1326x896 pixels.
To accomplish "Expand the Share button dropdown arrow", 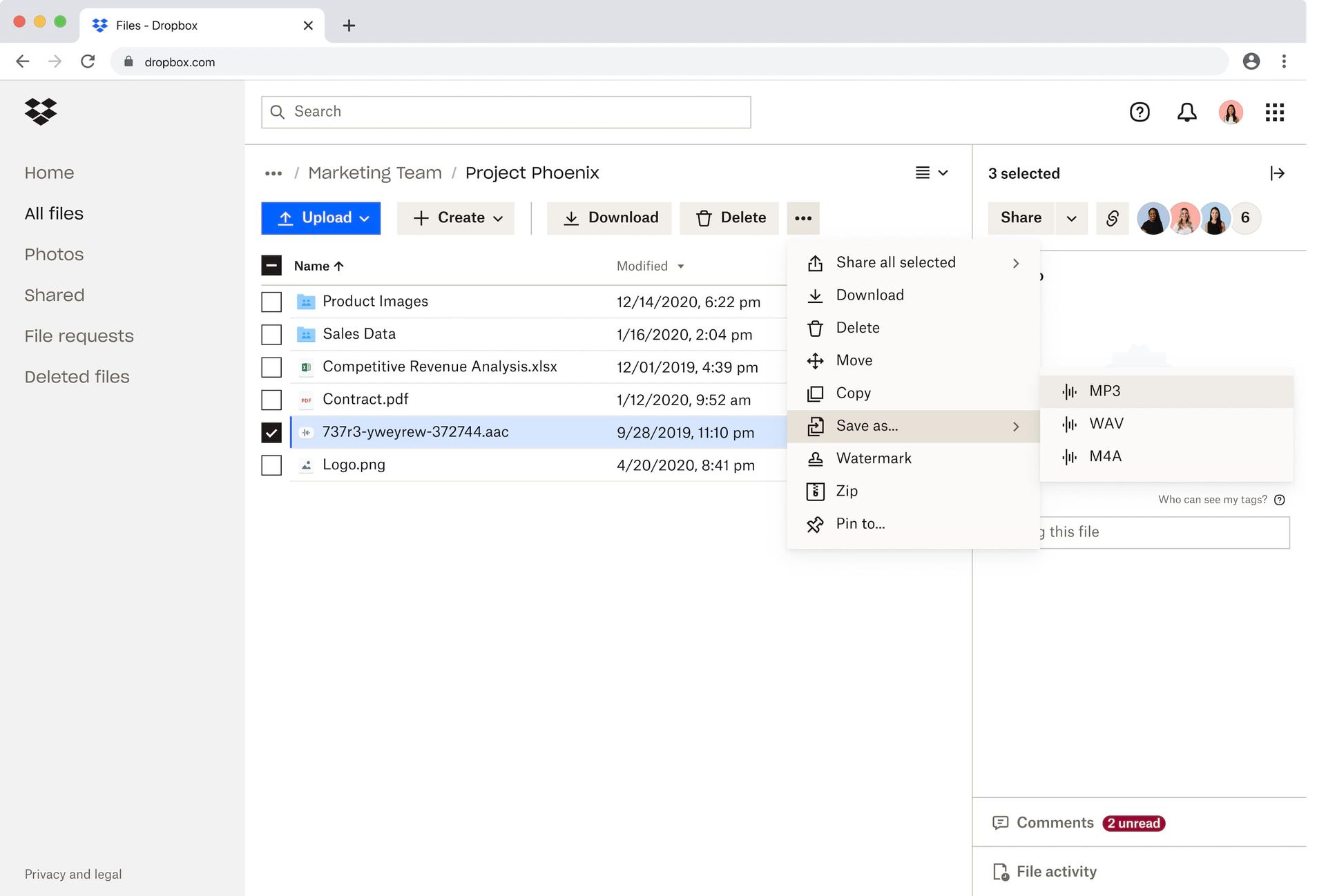I will coord(1071,218).
